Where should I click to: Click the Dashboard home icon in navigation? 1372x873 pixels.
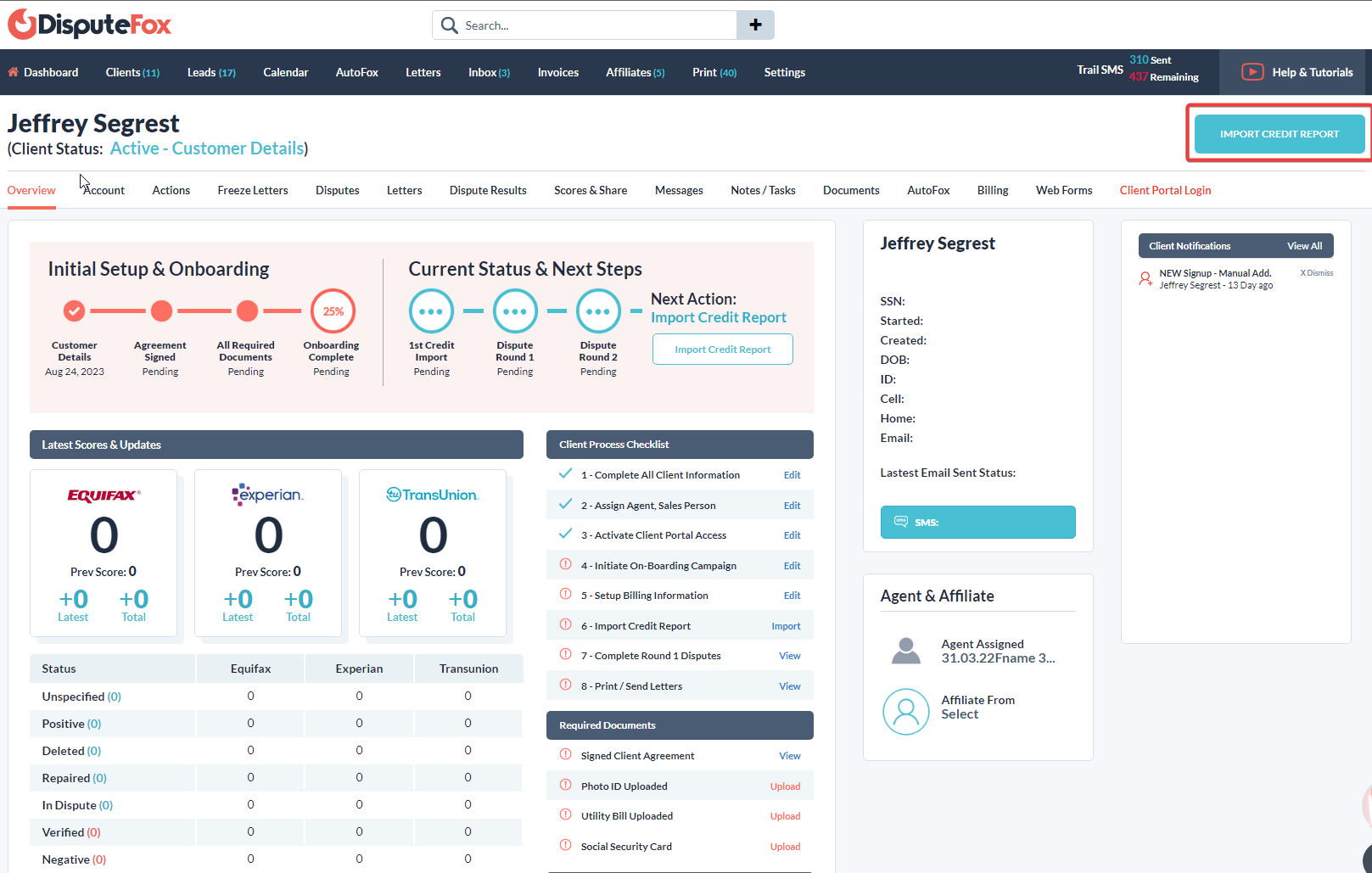12,72
